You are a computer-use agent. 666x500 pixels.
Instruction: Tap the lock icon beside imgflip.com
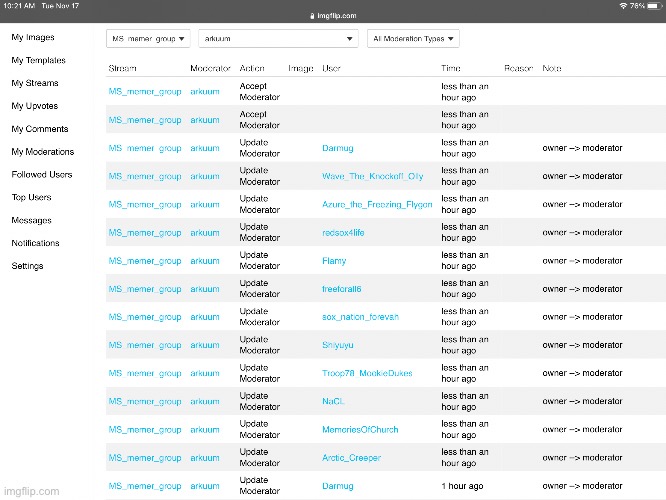point(309,16)
